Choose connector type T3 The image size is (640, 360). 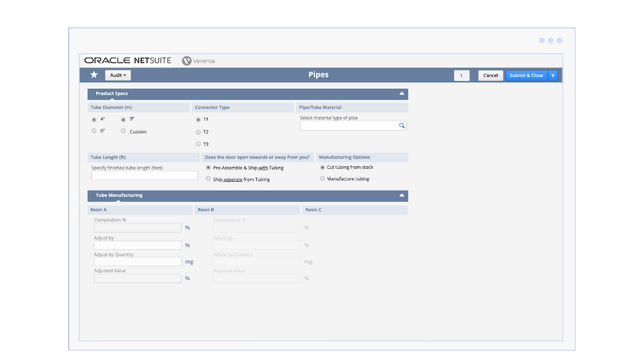tap(198, 144)
